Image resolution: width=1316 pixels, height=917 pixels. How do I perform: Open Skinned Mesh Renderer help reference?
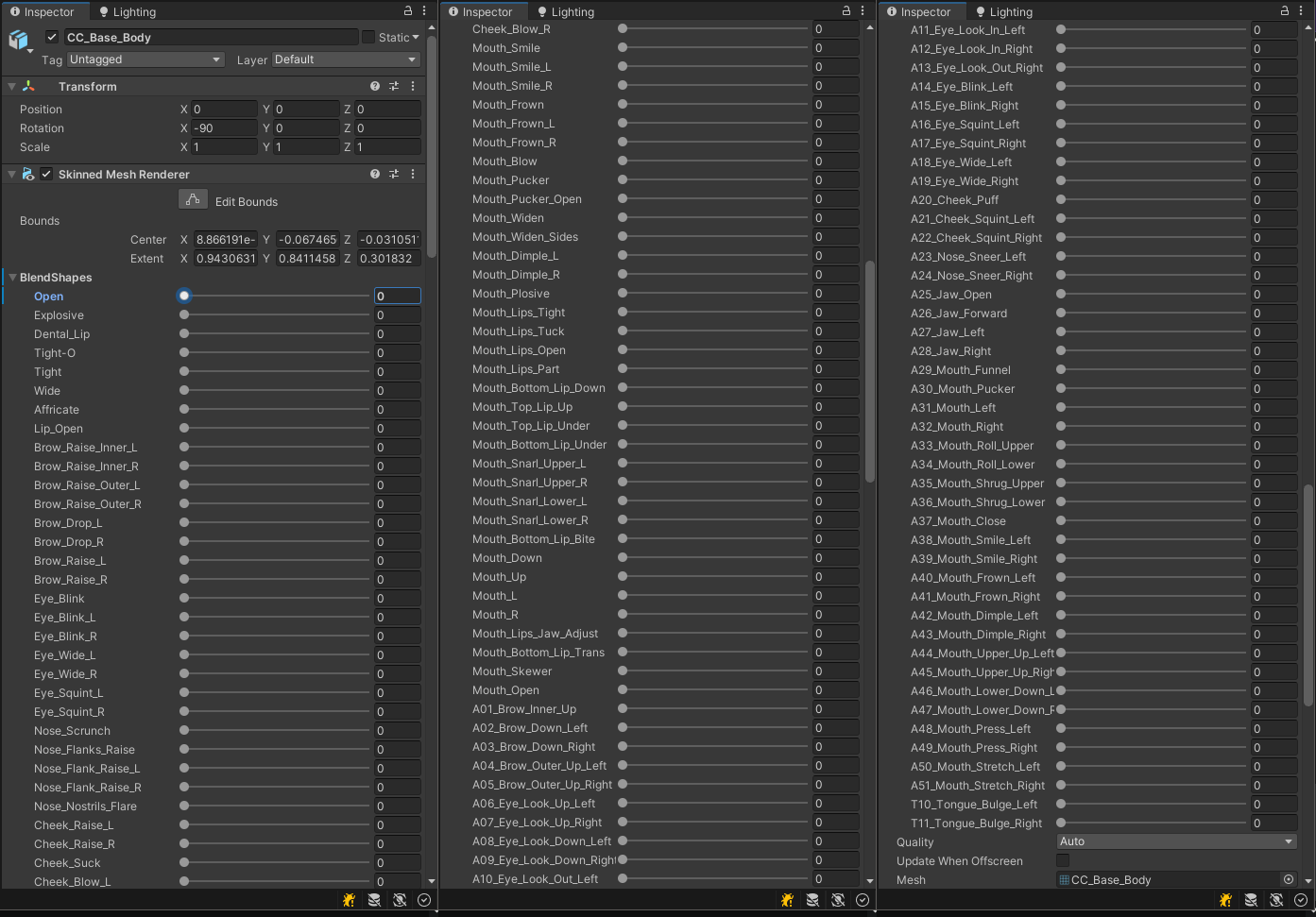(375, 174)
